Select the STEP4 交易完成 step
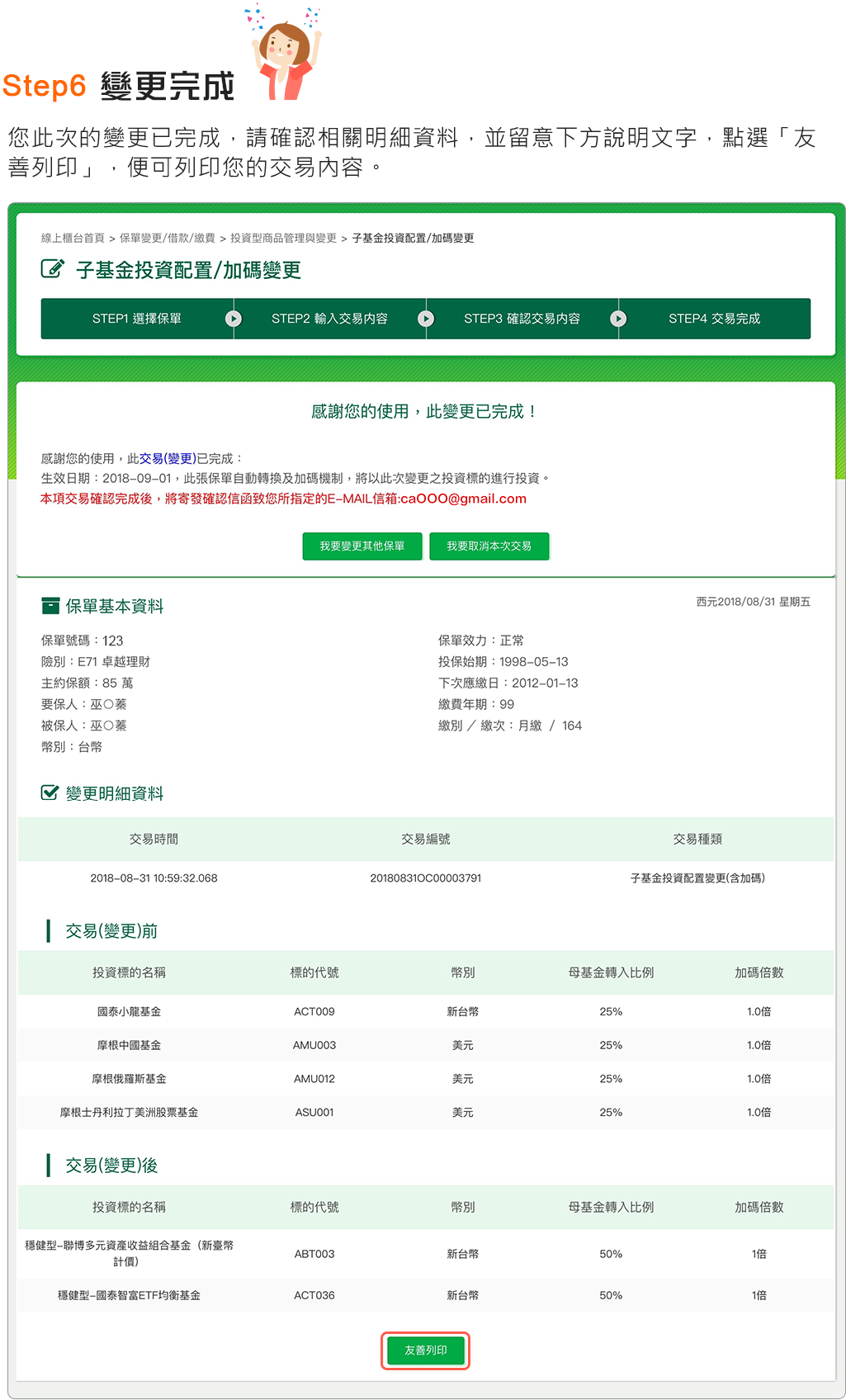 [714, 319]
